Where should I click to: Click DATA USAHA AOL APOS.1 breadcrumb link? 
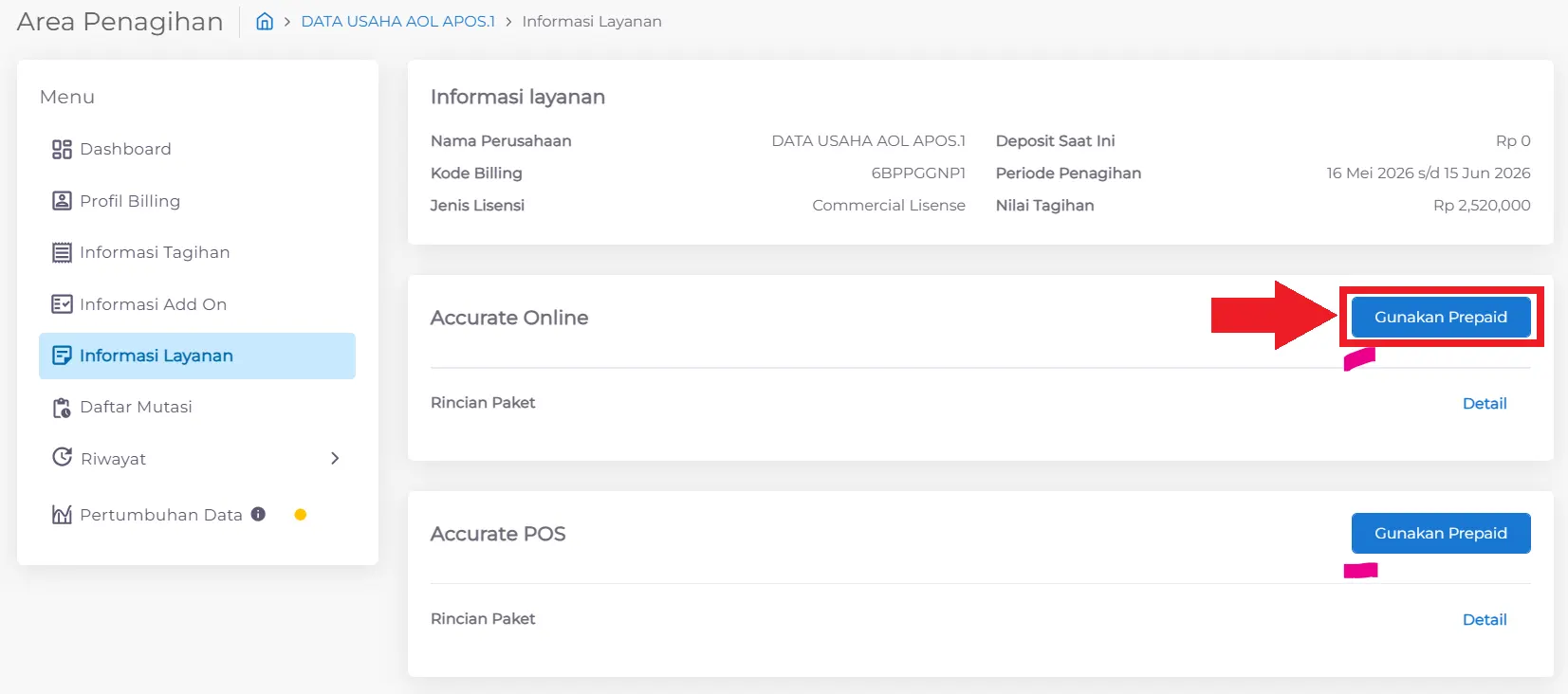398,21
